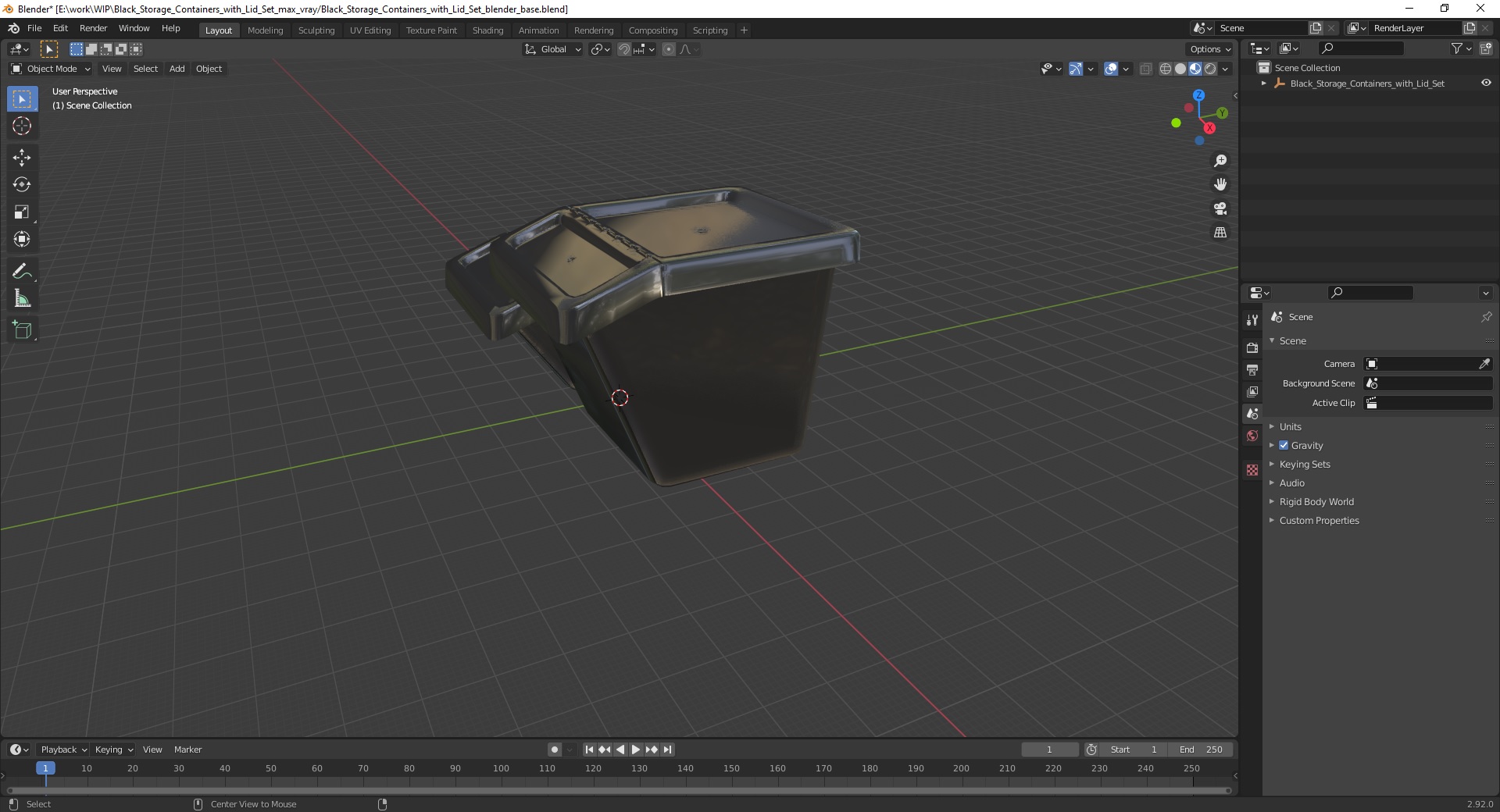This screenshot has width=1500, height=812.
Task: Open Object Mode dropdown
Action: [x=51, y=69]
